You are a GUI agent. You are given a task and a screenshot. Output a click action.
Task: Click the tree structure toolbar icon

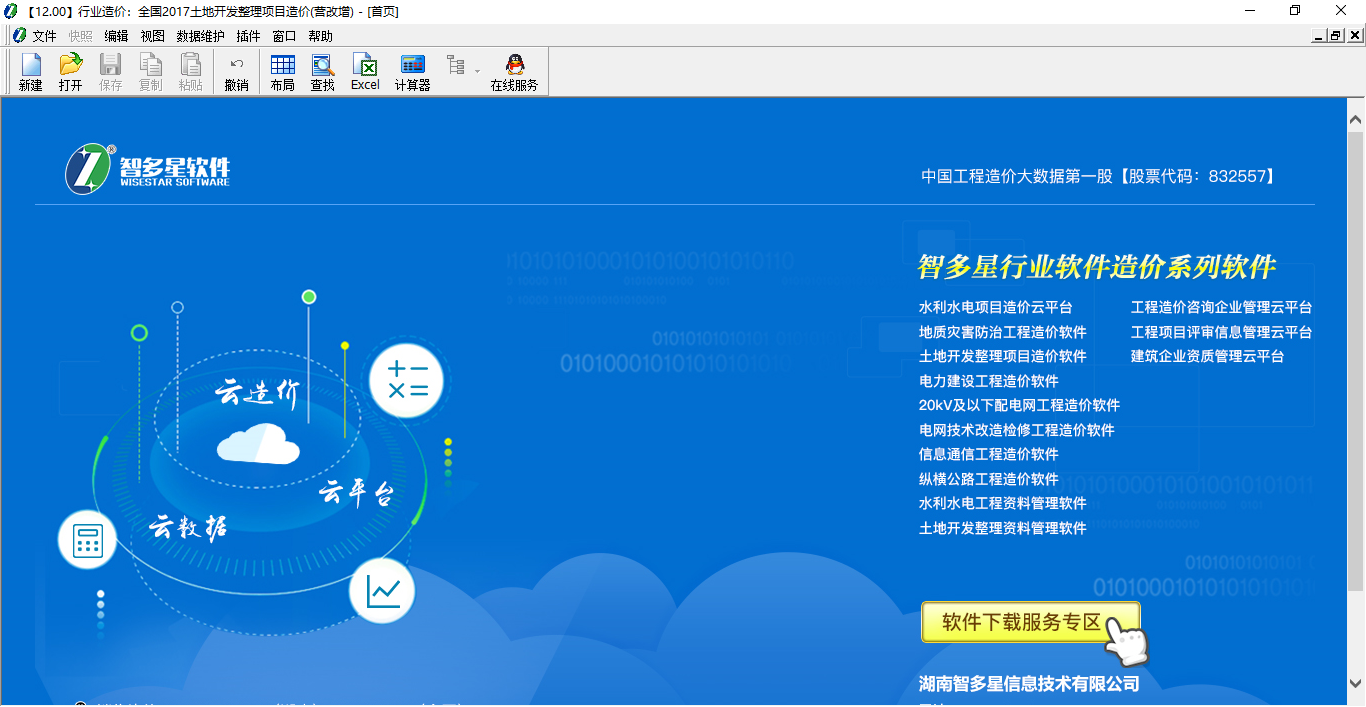pos(456,67)
